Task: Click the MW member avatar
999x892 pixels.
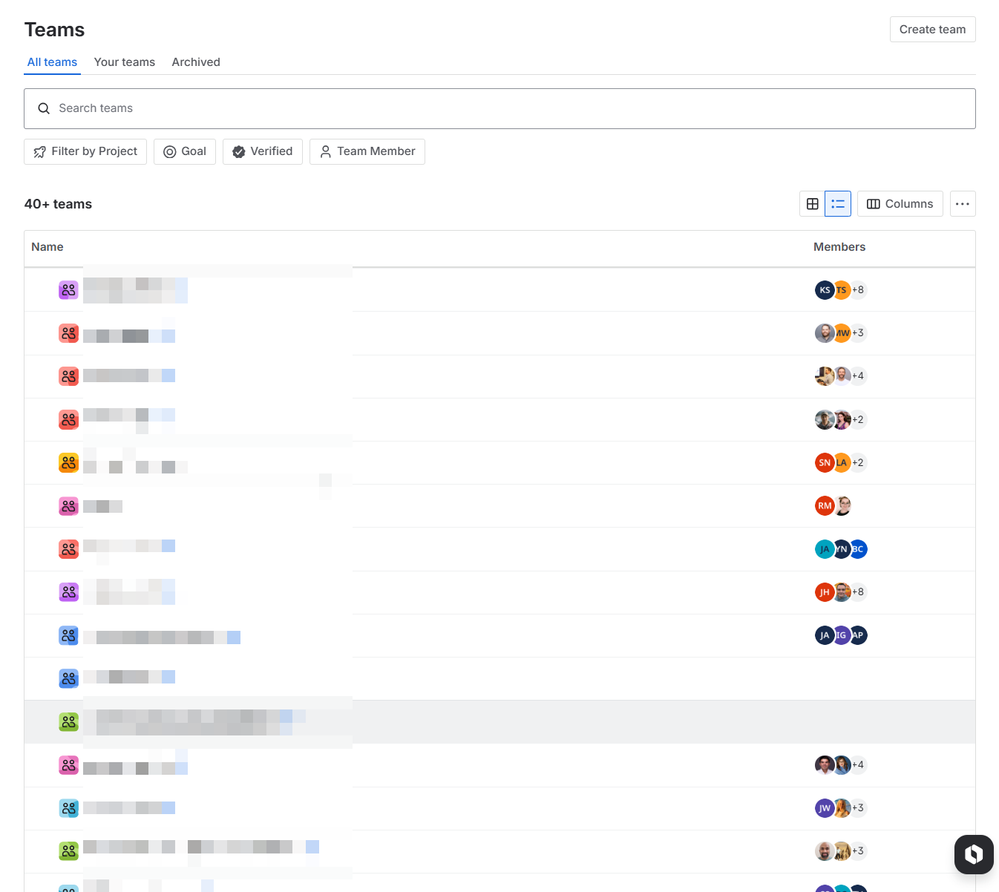Action: pyautogui.click(x=842, y=333)
